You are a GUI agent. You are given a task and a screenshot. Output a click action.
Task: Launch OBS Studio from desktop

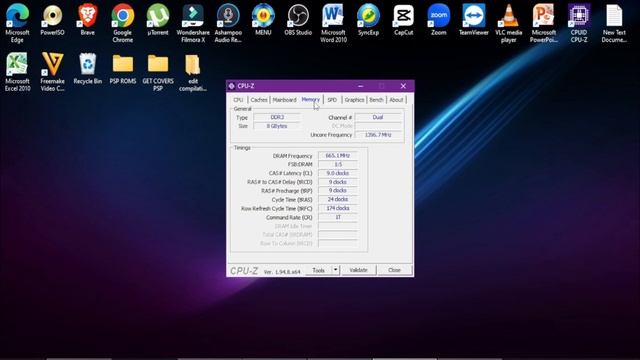click(x=298, y=20)
